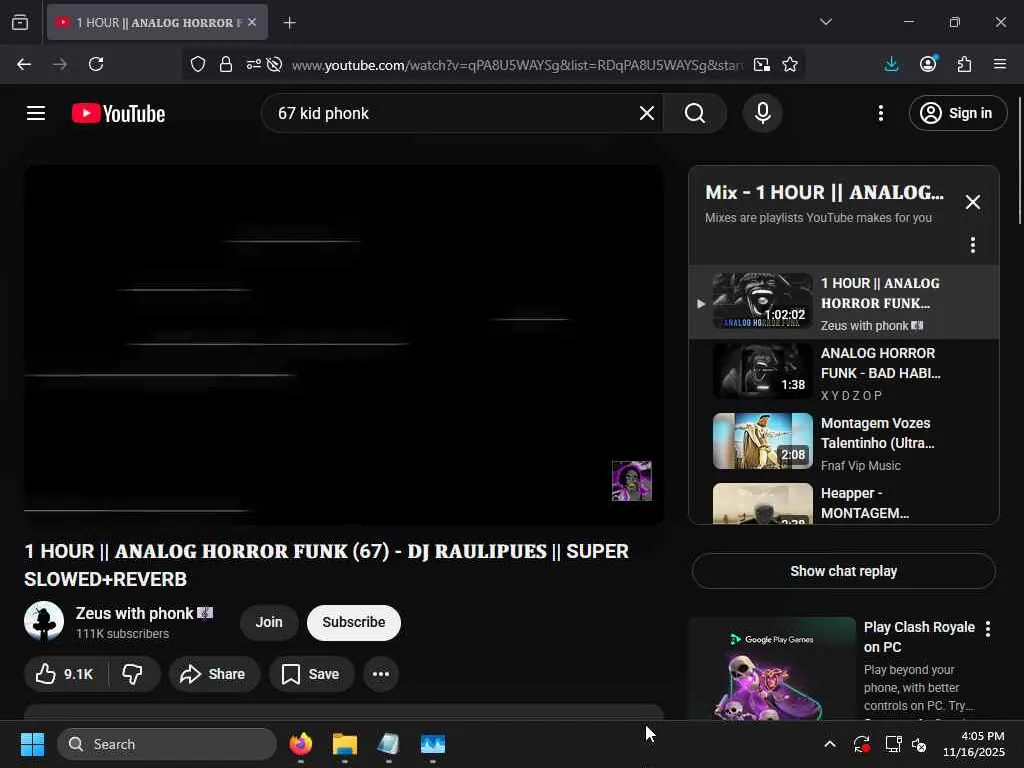Open Firefox application menu
This screenshot has width=1024, height=768.
point(1000,64)
